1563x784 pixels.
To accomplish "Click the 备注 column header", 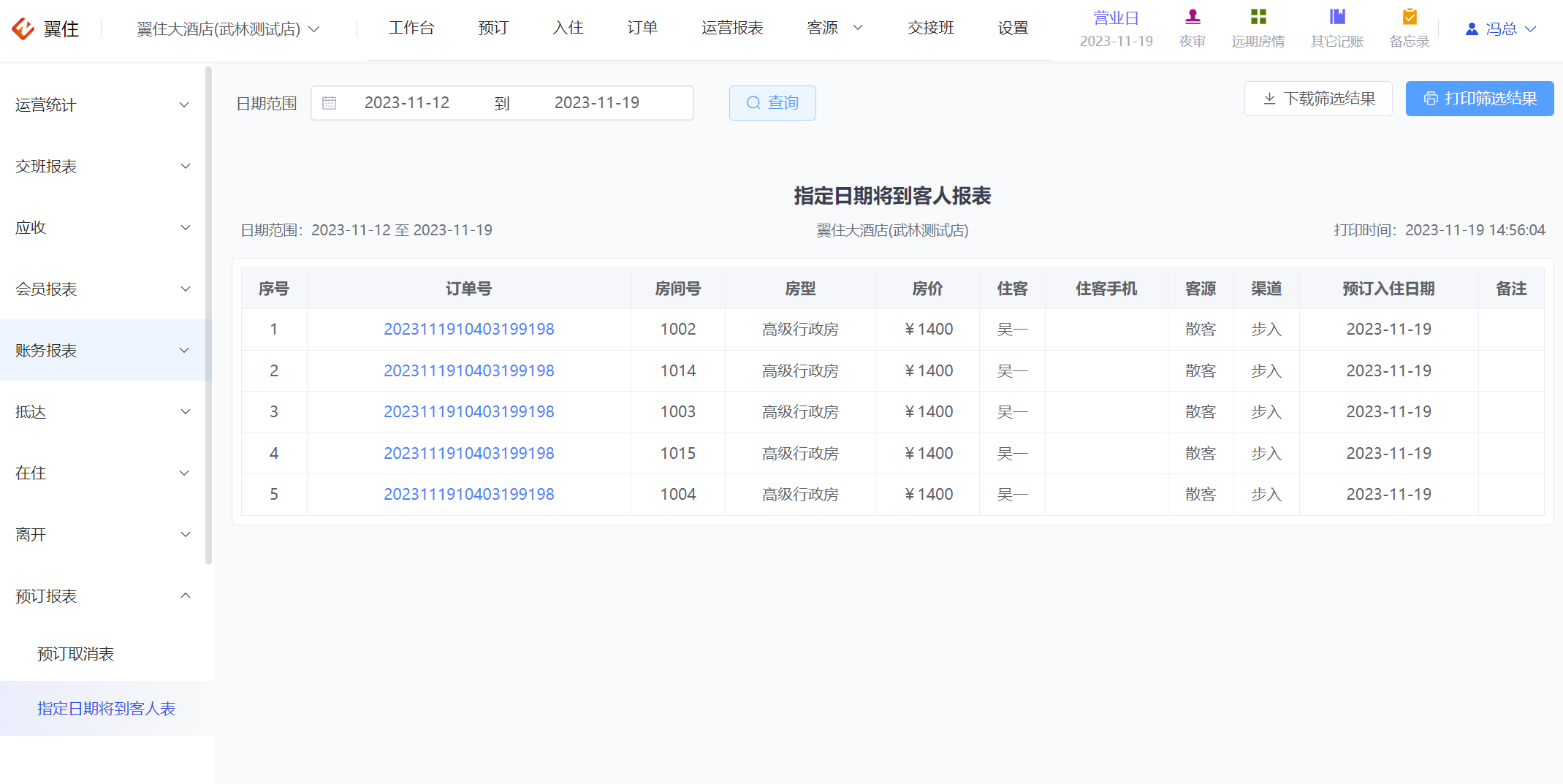I will click(x=1511, y=289).
